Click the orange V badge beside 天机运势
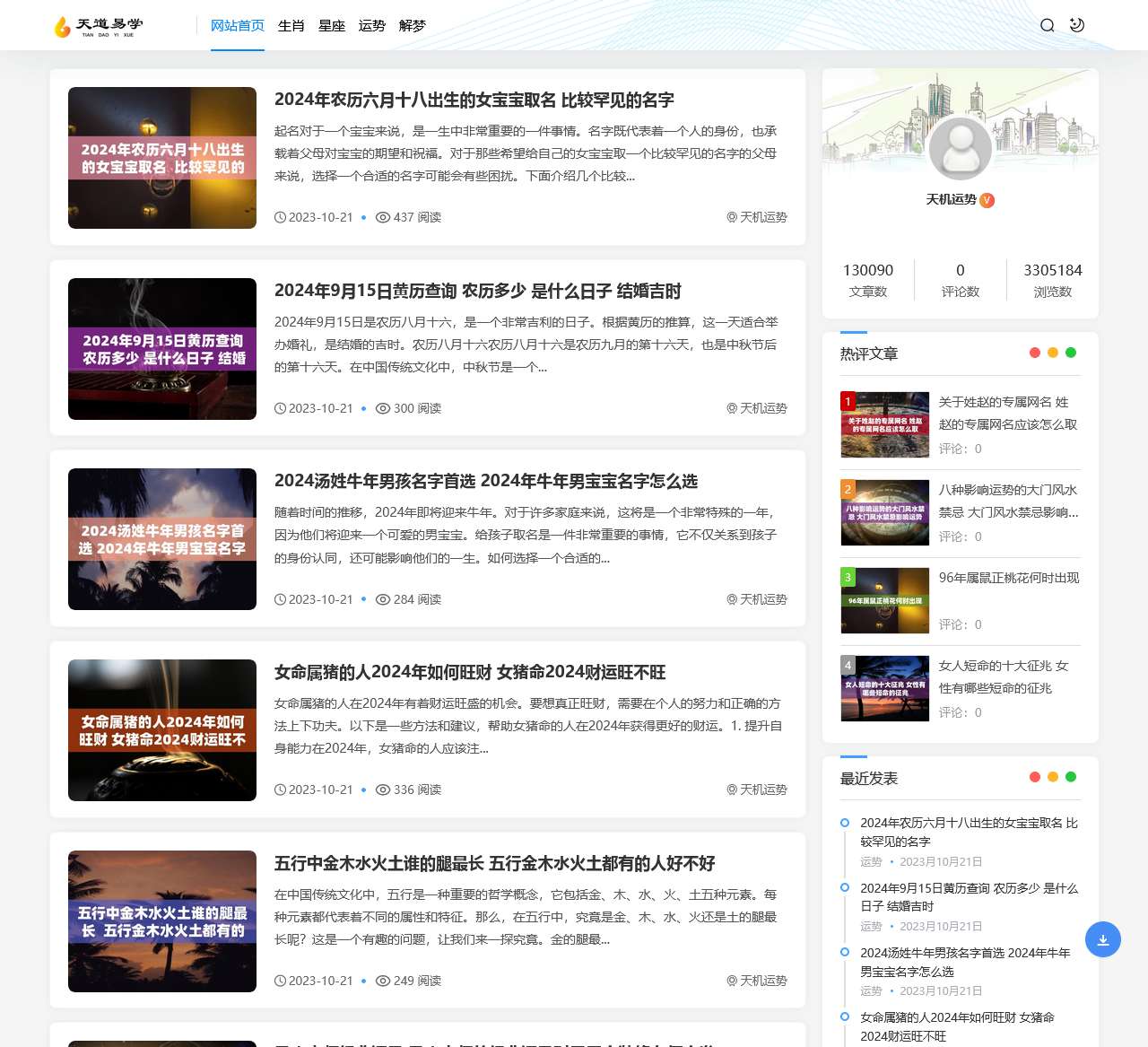This screenshot has width=1148, height=1047. click(987, 200)
